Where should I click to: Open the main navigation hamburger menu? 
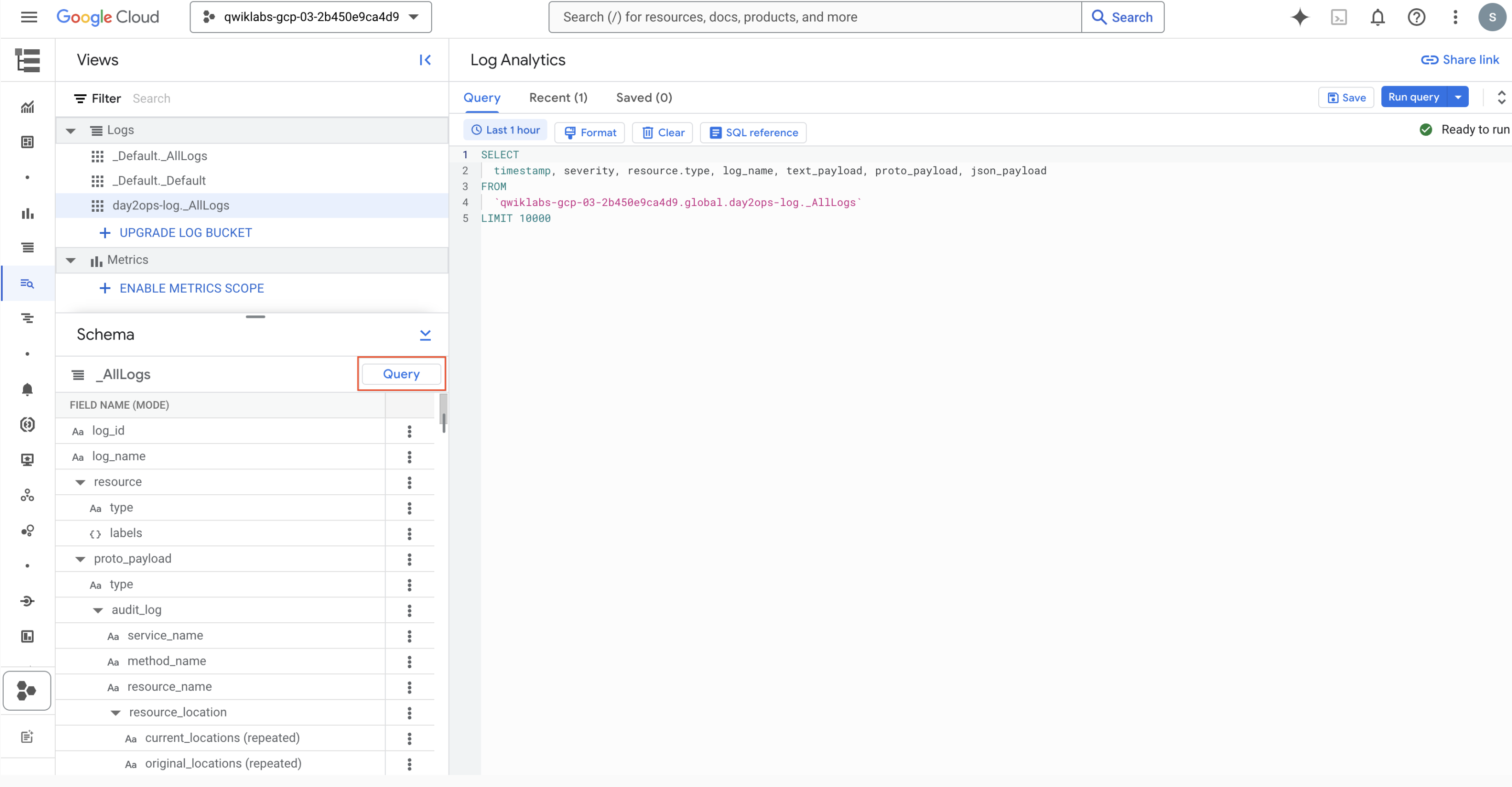29,17
